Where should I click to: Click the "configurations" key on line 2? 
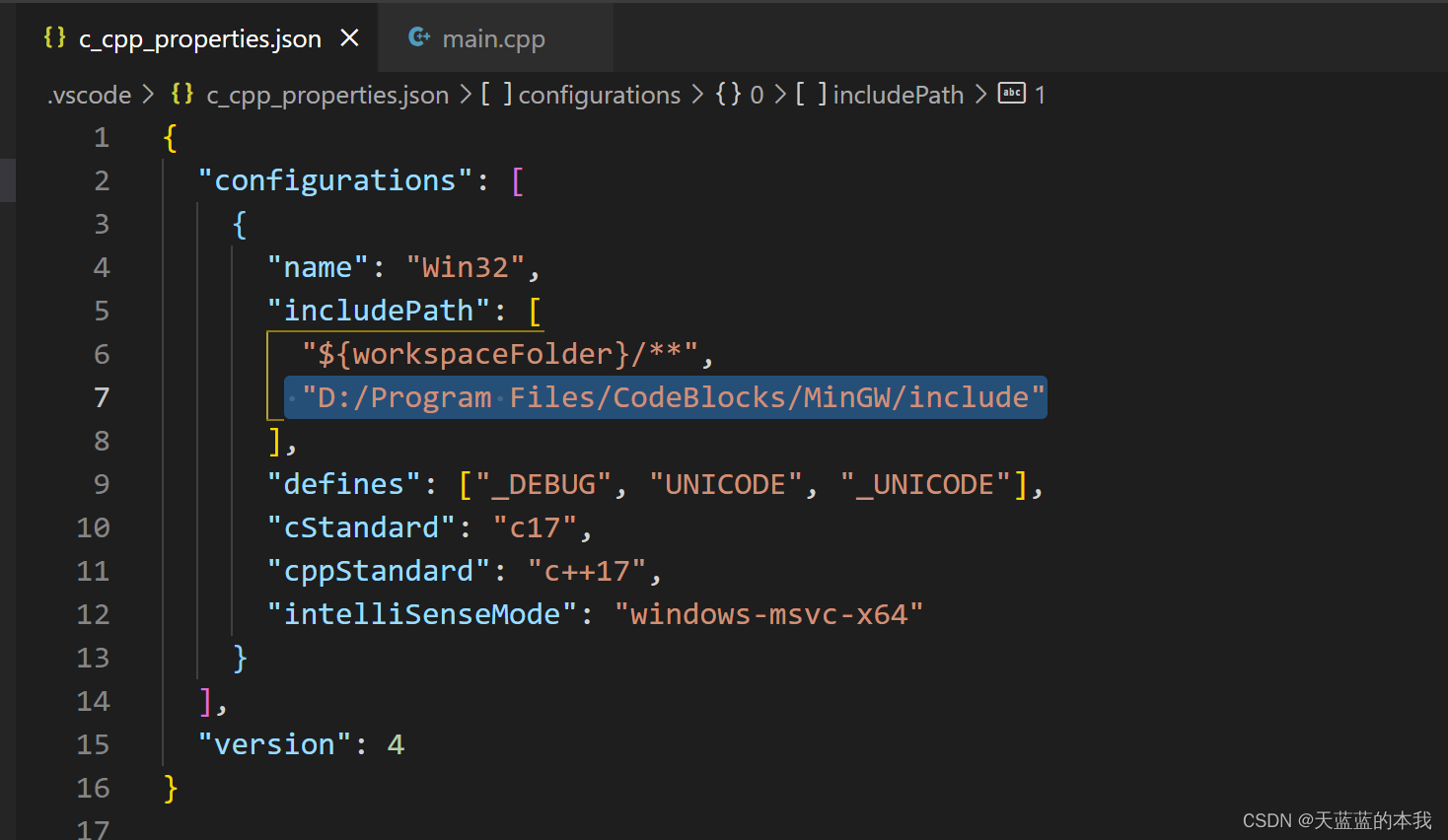(335, 181)
